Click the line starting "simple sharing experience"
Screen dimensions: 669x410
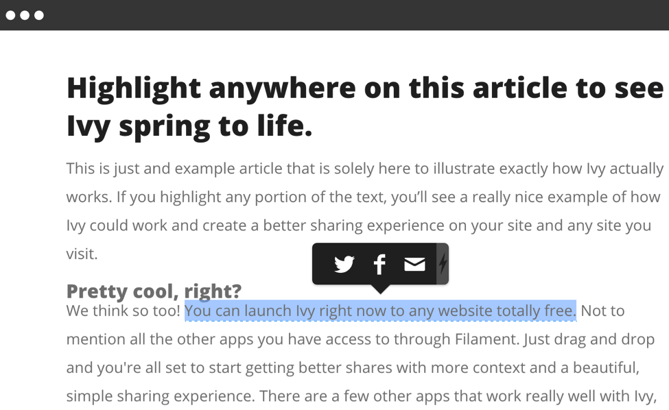pos(365,395)
